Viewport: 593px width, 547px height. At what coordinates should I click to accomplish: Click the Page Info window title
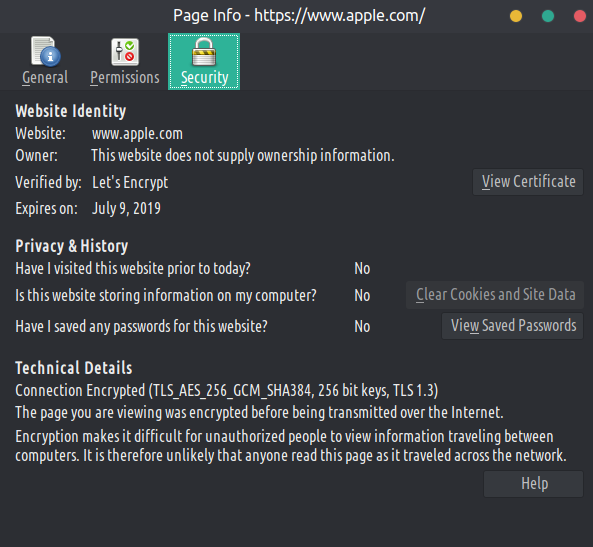(x=299, y=16)
